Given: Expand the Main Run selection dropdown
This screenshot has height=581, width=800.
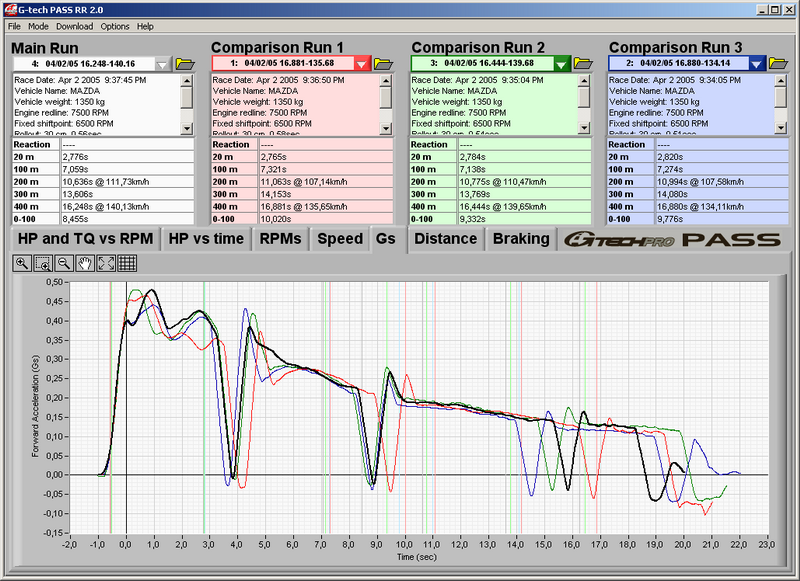Looking at the screenshot, I should pos(162,64).
